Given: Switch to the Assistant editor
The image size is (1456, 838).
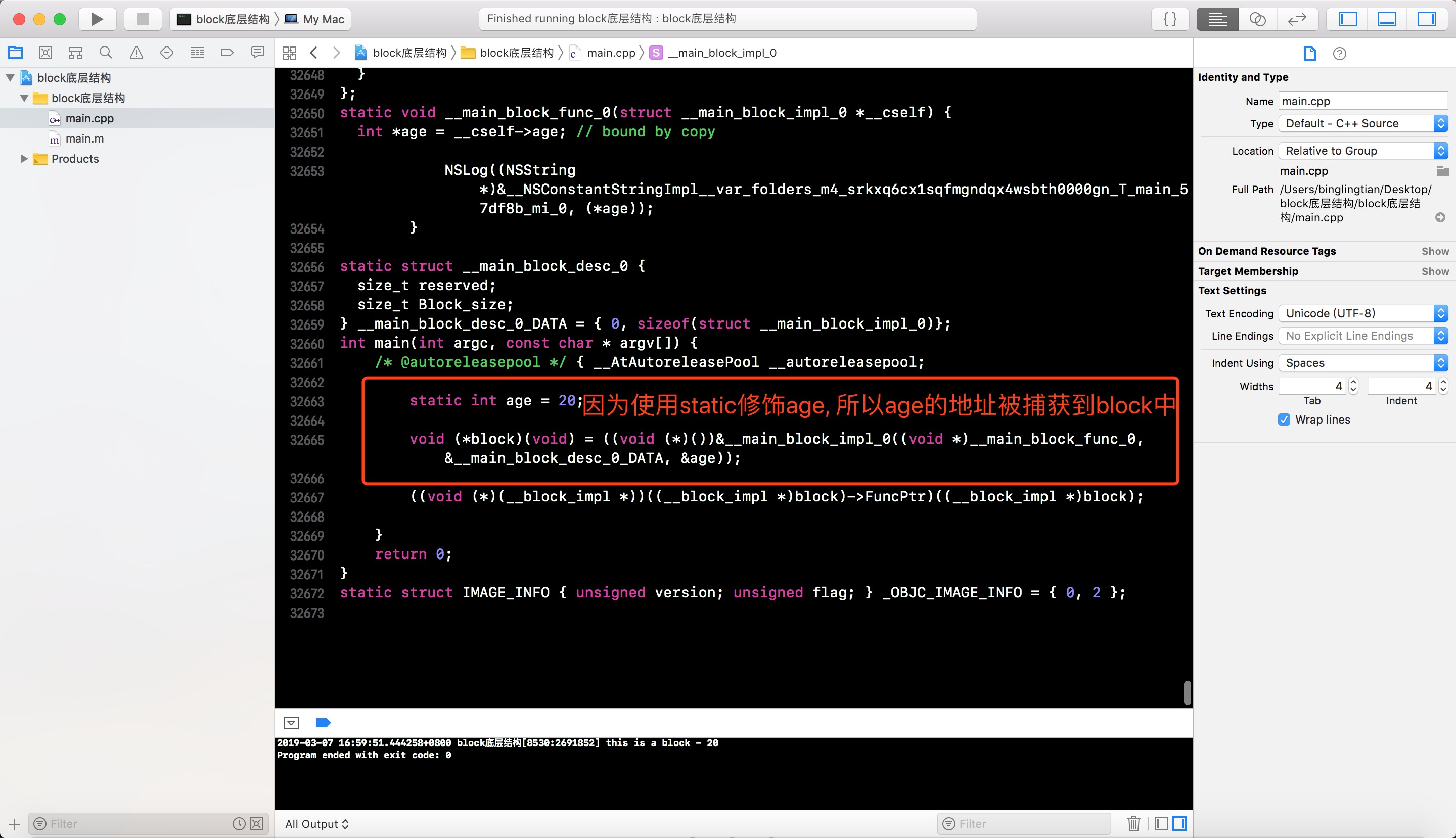Looking at the screenshot, I should 1257,19.
